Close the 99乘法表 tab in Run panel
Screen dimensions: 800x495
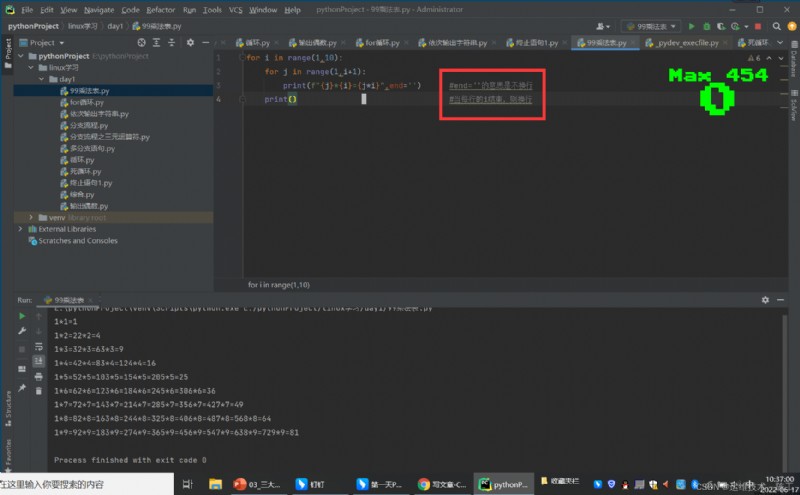90,300
